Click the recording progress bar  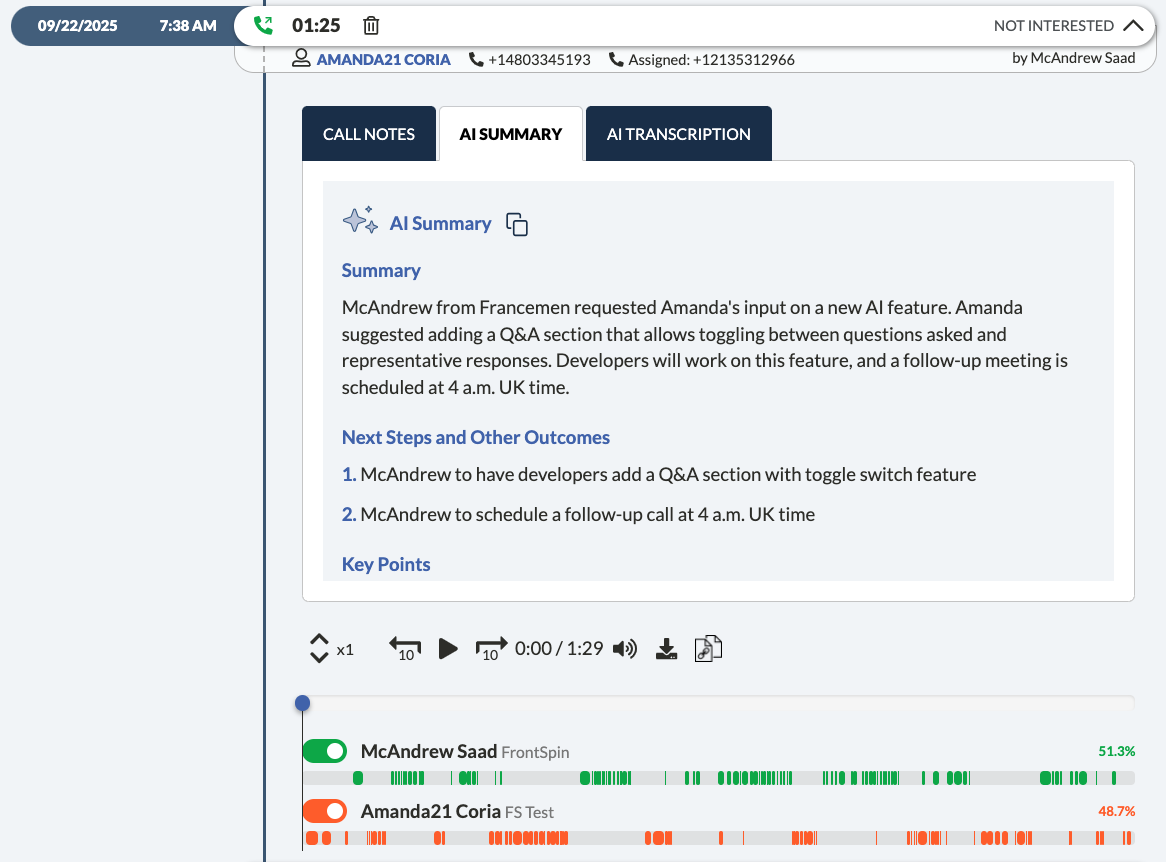click(x=718, y=703)
